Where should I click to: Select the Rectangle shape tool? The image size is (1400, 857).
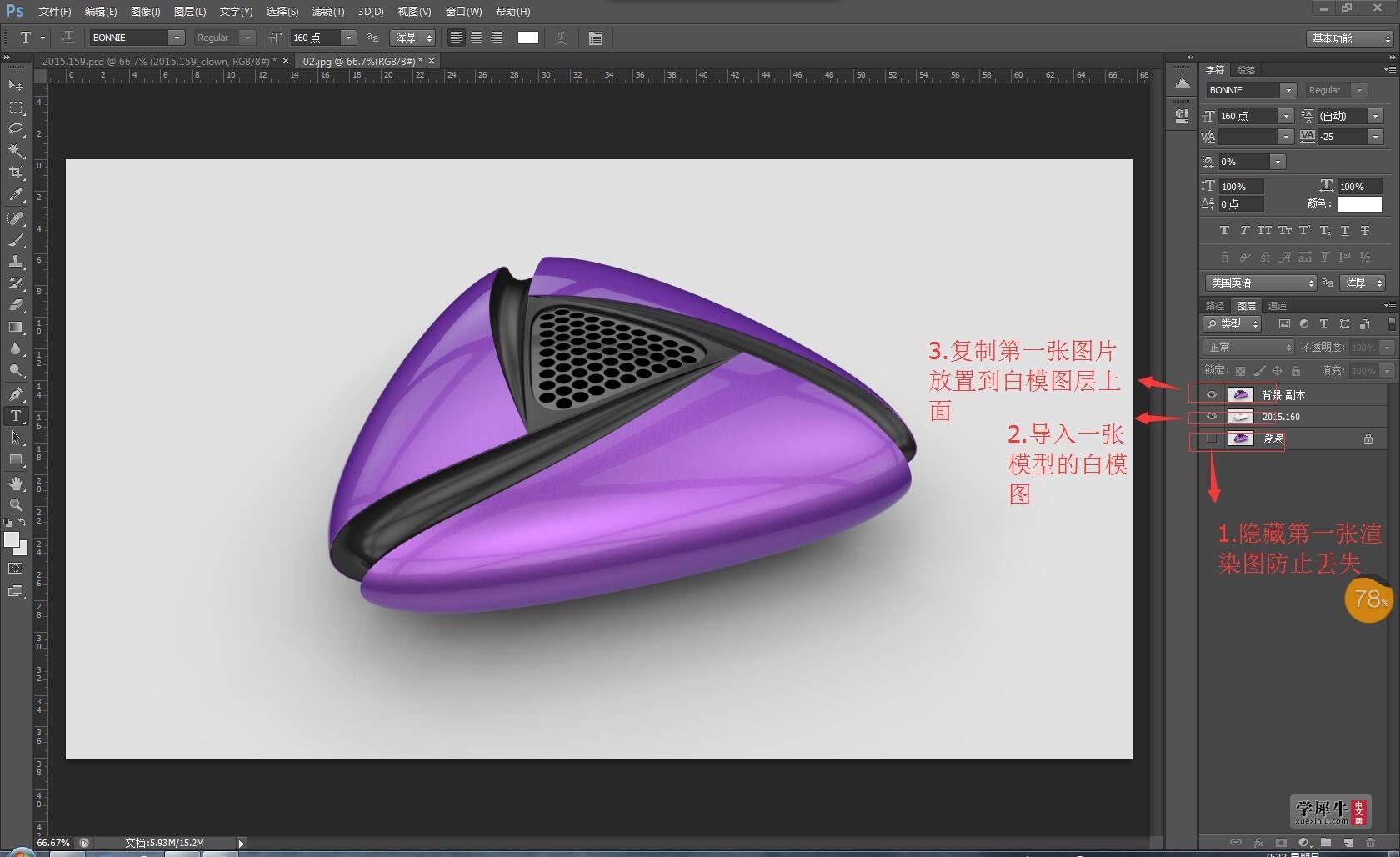(15, 459)
